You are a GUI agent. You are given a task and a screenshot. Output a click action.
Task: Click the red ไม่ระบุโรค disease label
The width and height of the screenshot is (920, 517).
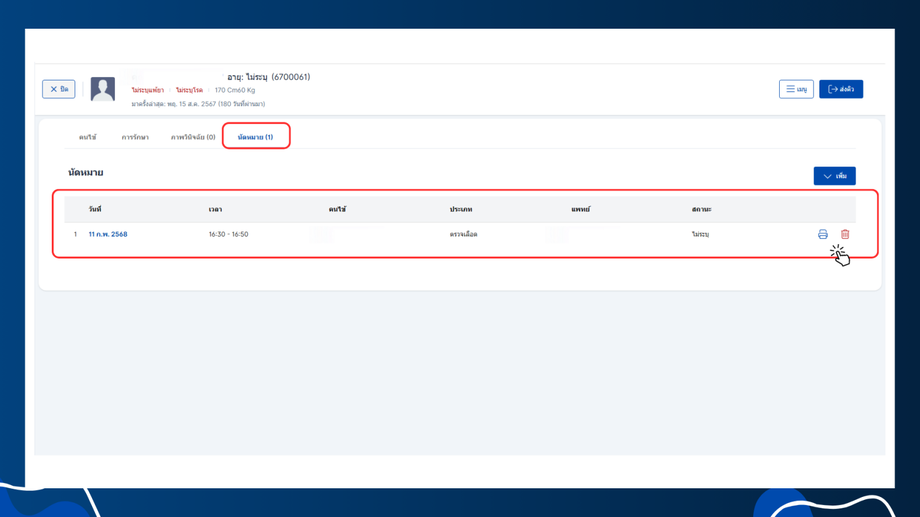point(189,90)
